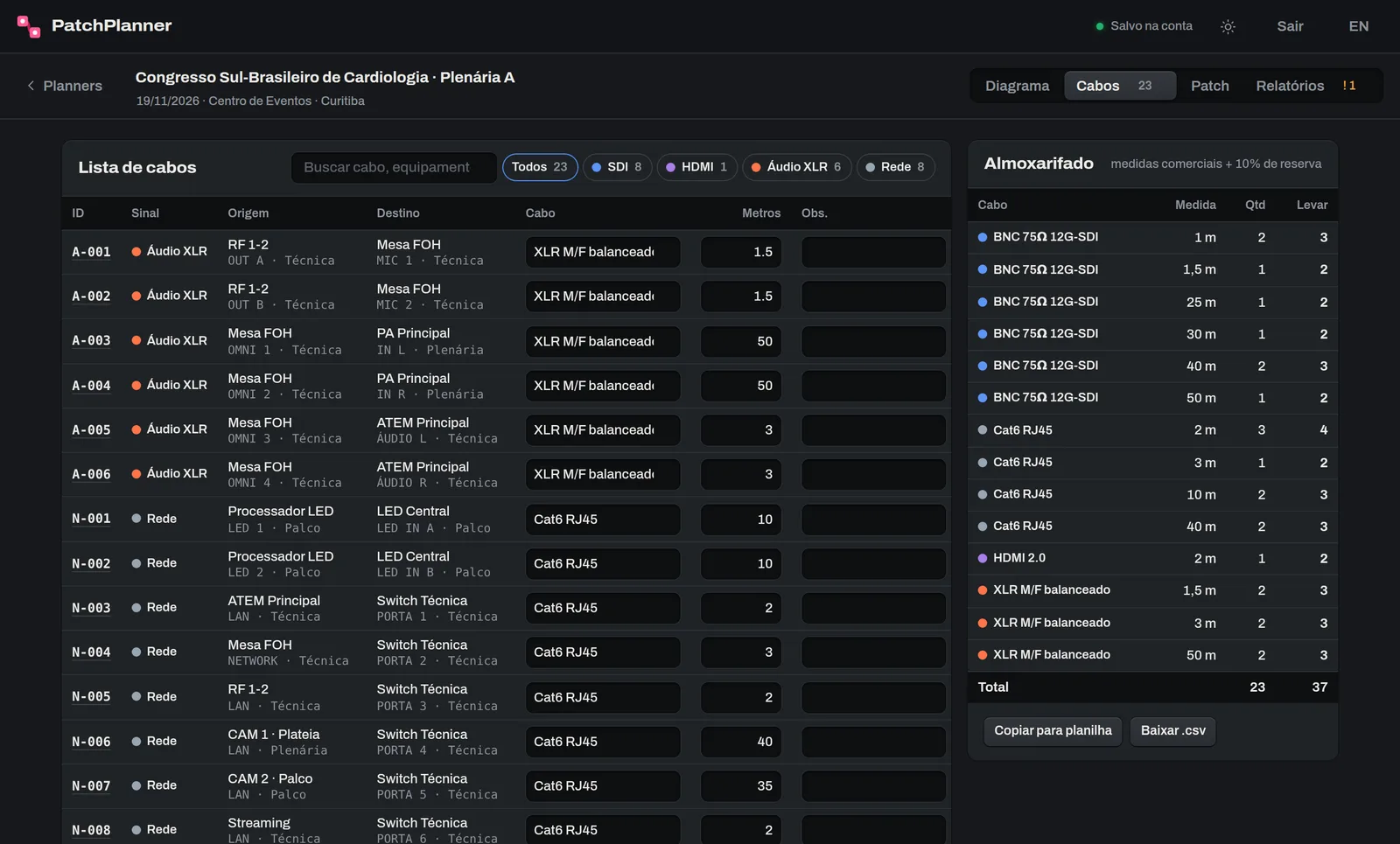The height and width of the screenshot is (844, 1400).
Task: Click the warning badge on Relatórios
Action: 1349,86
